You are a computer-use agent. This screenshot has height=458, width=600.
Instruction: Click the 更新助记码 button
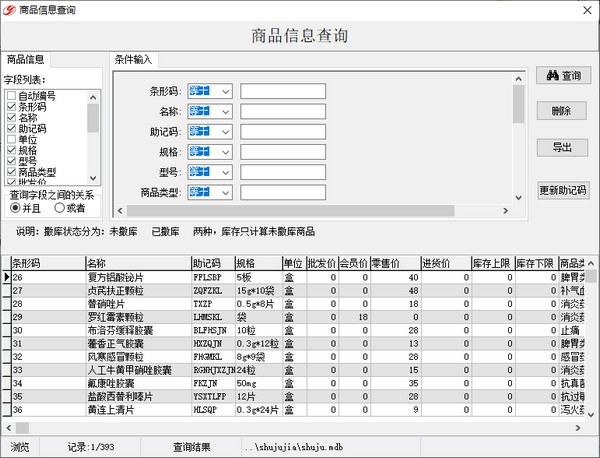(x=563, y=190)
